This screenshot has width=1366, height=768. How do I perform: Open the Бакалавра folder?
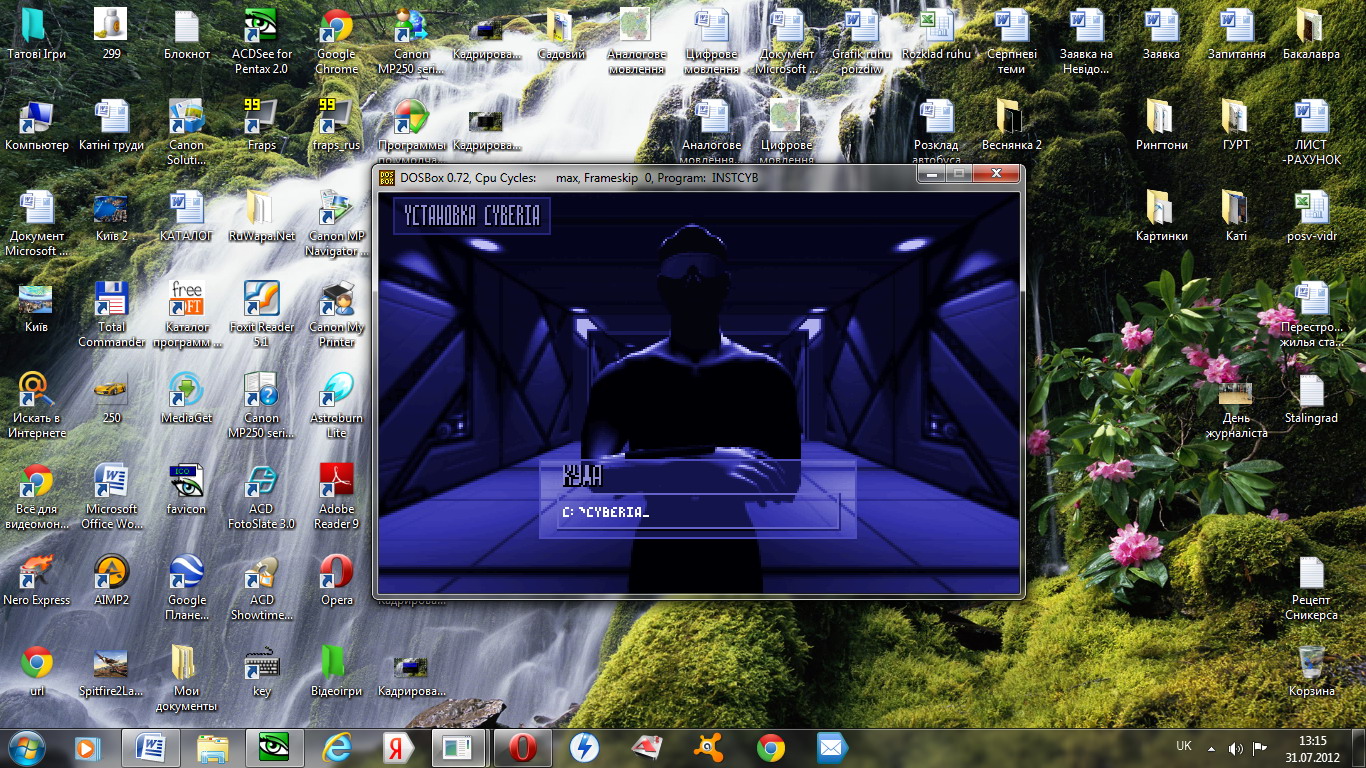click(1311, 34)
